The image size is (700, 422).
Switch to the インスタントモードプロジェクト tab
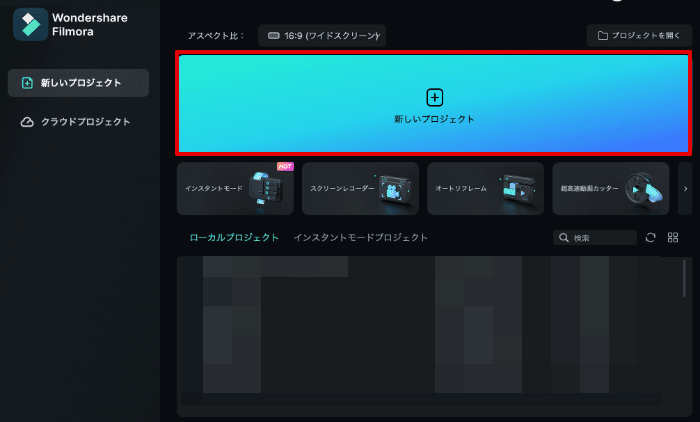tap(360, 238)
